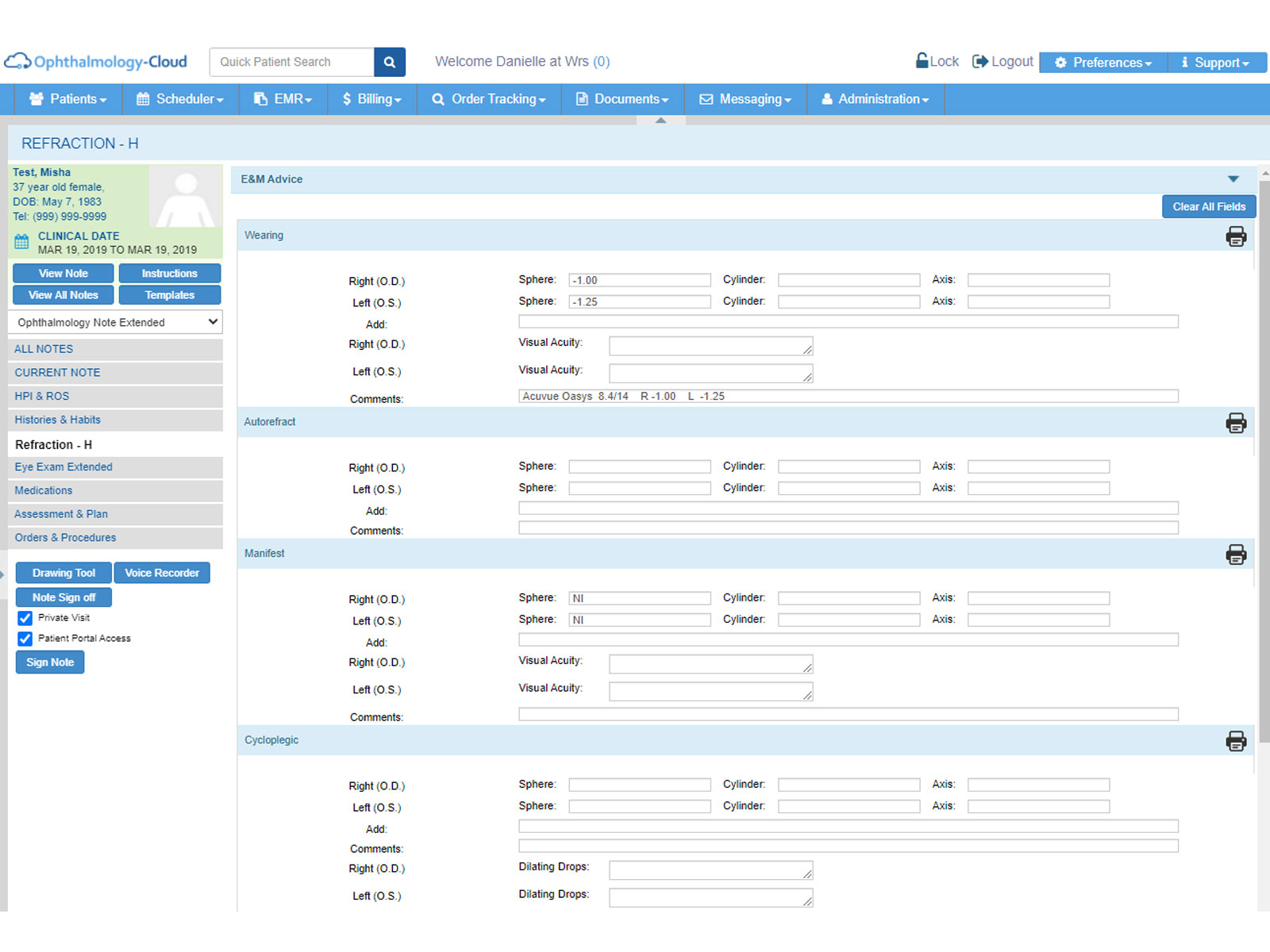
Task: Collapse the top navigation bar arrow
Action: pos(660,121)
